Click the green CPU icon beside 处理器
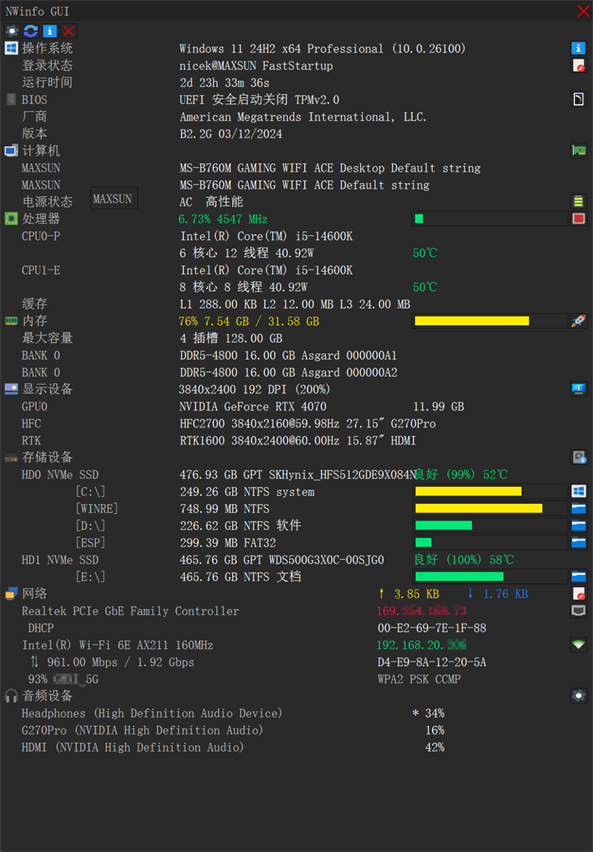Viewport: 593px width, 852px height. pyautogui.click(x=11, y=218)
